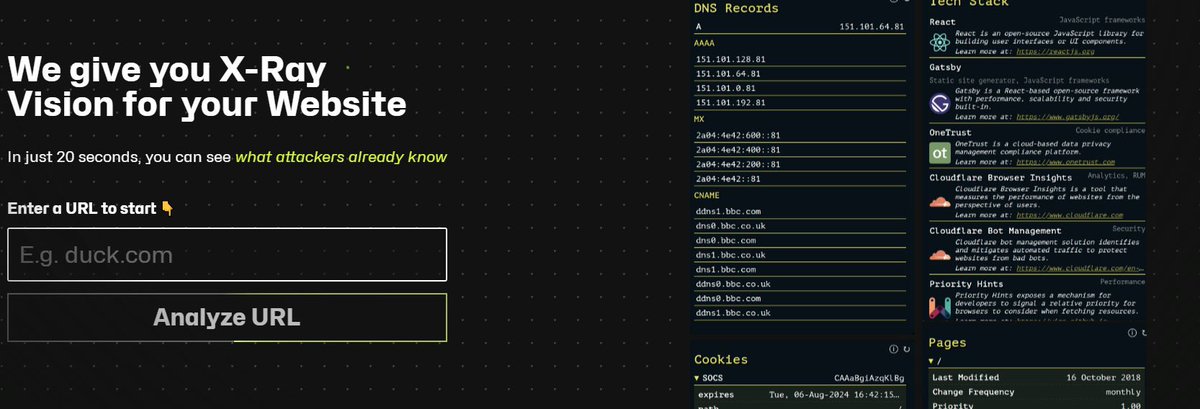Click the SOCS value CAAaBgiAzqKlBg

coord(869,379)
